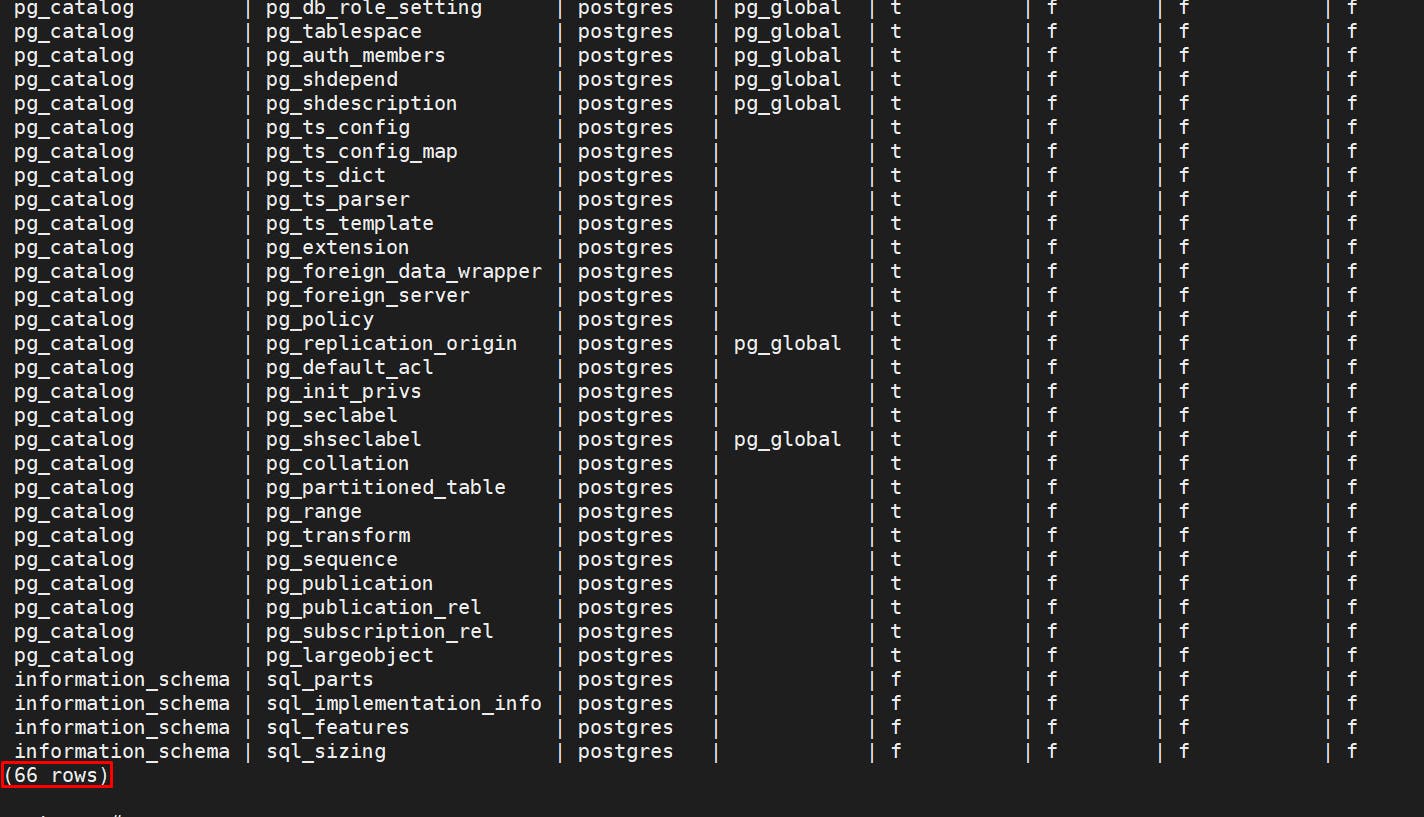Screen dimensions: 1424x817
Task: Click the pg_shdescription table entry
Action: (x=361, y=103)
